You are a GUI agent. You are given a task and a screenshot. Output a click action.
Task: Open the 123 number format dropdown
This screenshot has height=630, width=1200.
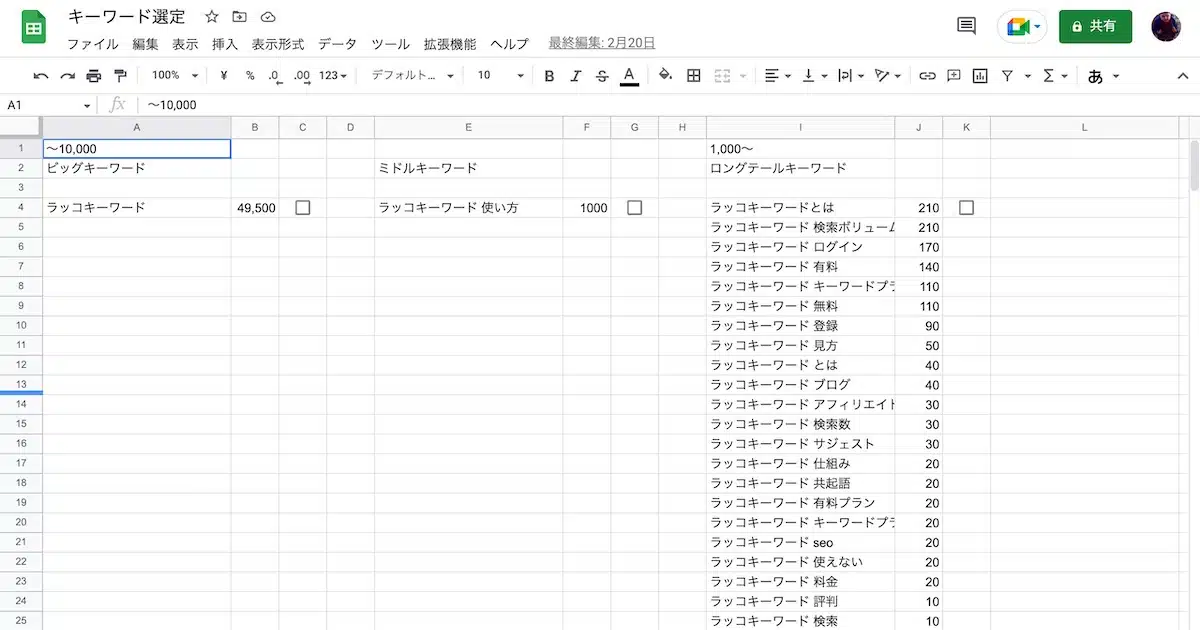tap(333, 76)
